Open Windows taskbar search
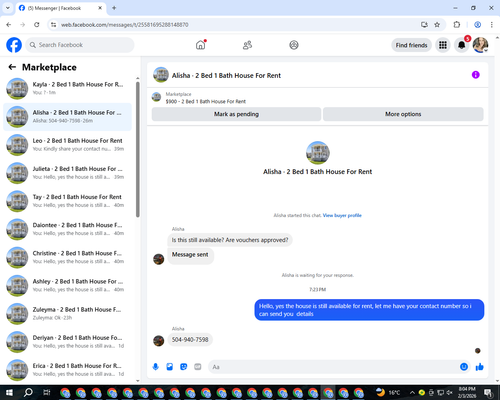 click(x=28, y=392)
